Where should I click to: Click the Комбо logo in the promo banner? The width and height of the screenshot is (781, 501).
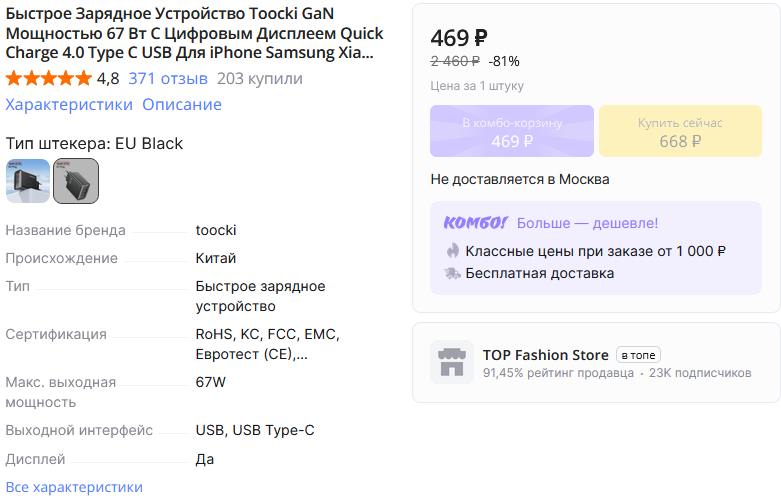(475, 223)
